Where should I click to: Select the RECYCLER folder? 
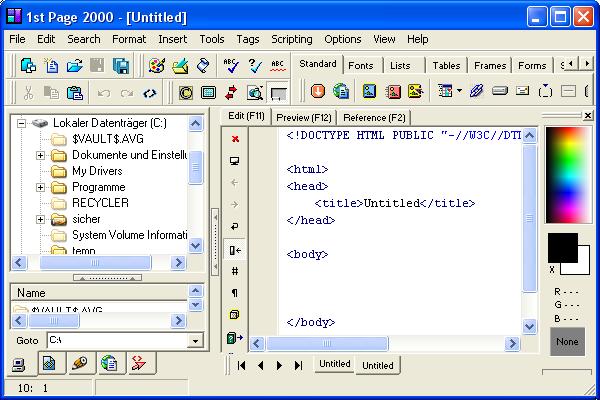[100, 203]
